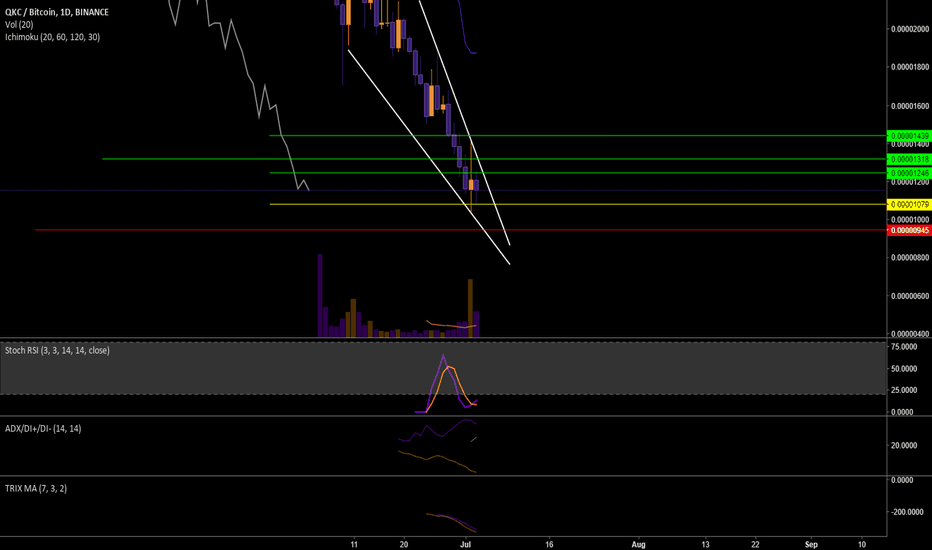Click the green 0.00001318 price label

[x=909, y=159]
